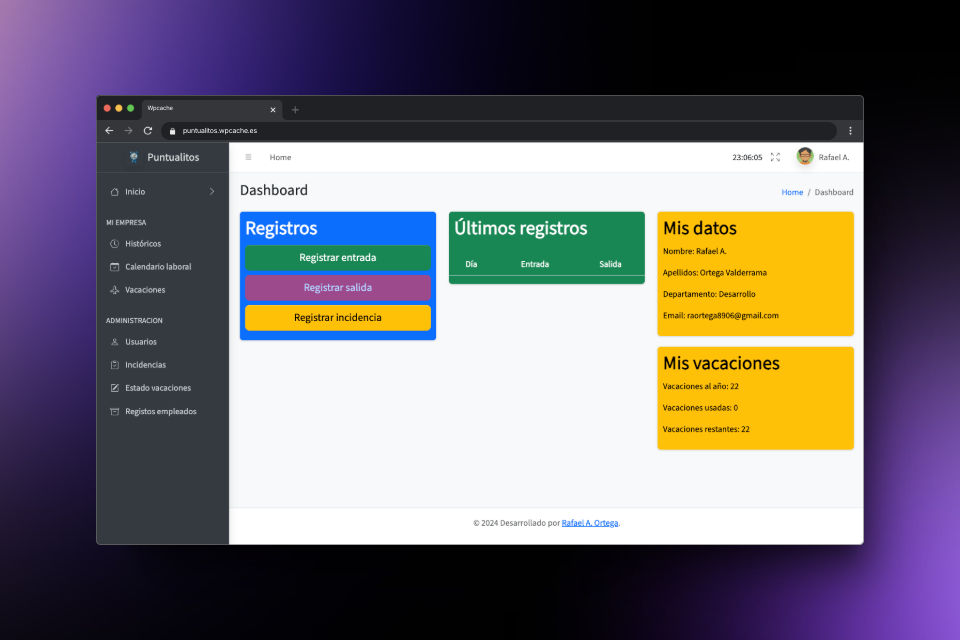Click the Salida column header
Viewport: 960px width, 640px height.
click(610, 265)
